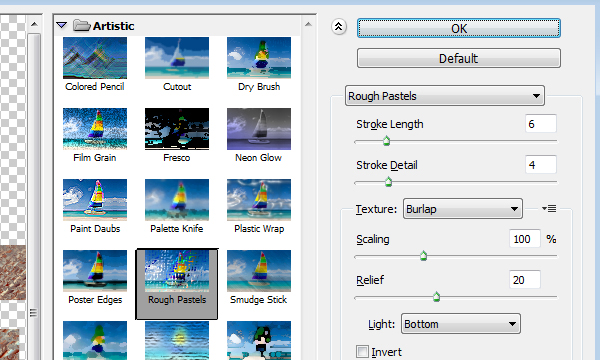The image size is (600, 360).
Task: Open the Rough Pastels filter dropdown
Action: [x=445, y=96]
